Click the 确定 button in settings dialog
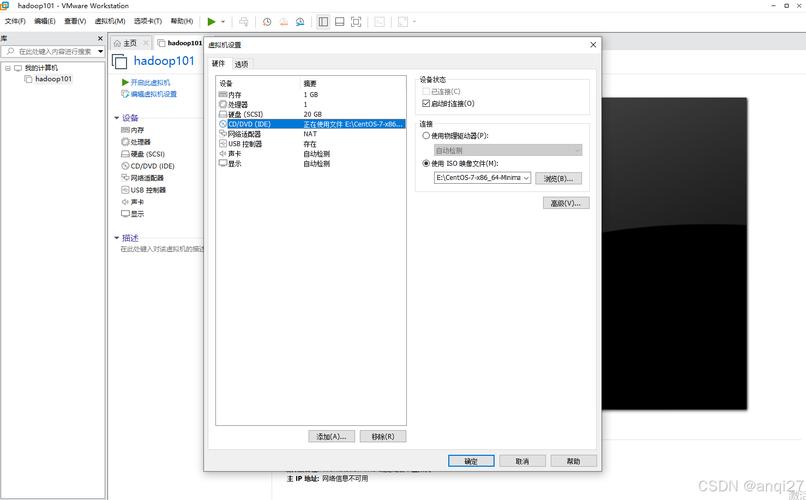This screenshot has height=500, width=806. [x=471, y=461]
